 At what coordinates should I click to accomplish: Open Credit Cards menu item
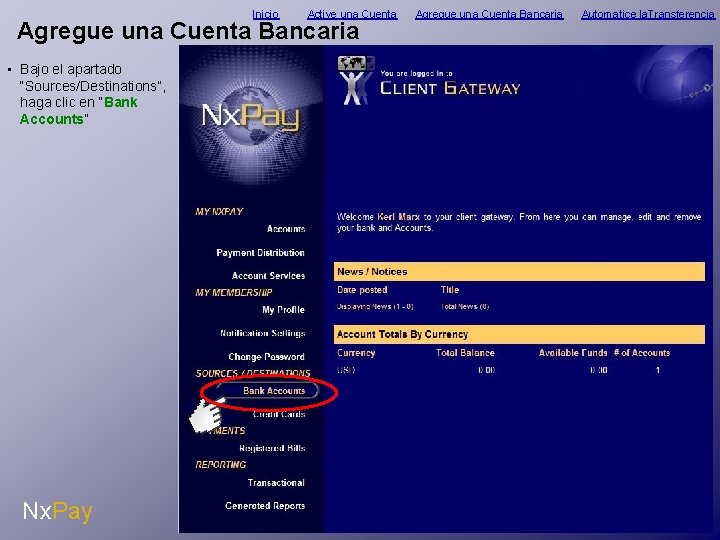[x=279, y=414]
